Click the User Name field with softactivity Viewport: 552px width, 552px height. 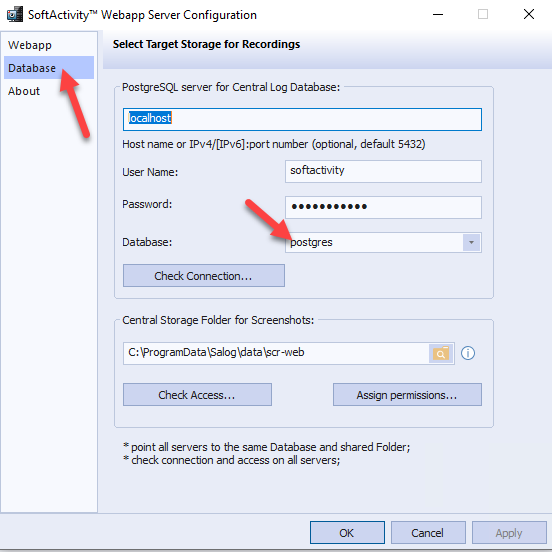pyautogui.click(x=383, y=171)
